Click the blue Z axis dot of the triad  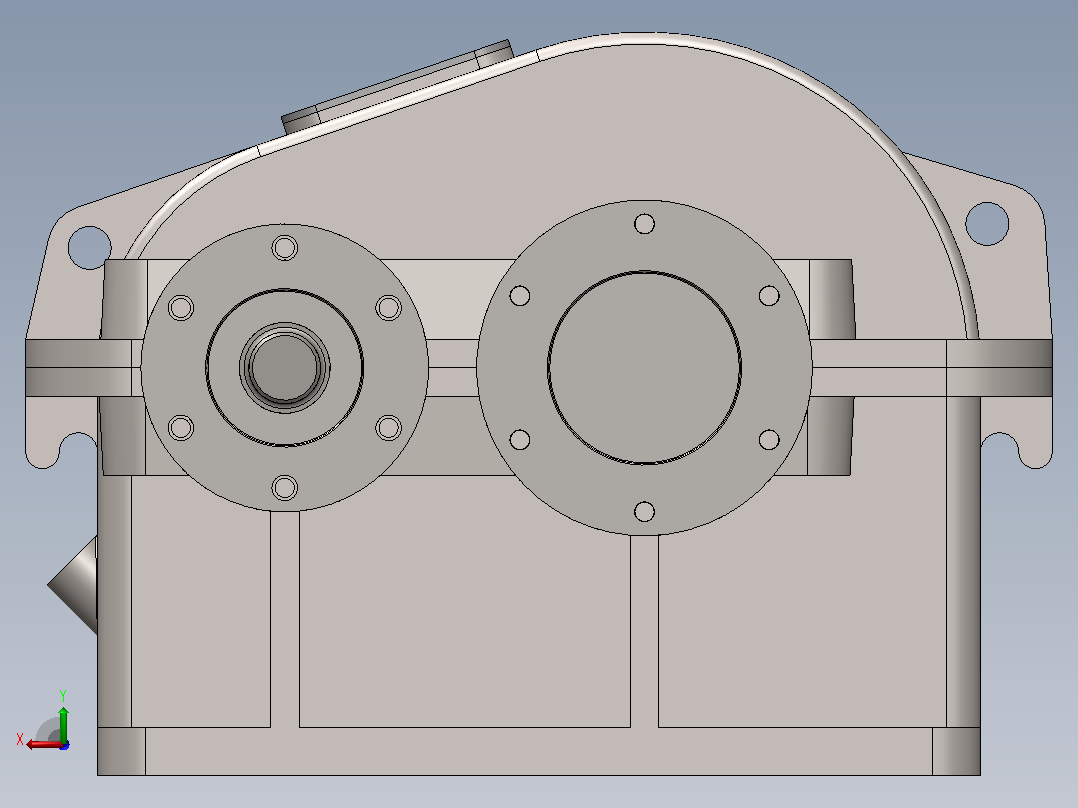[x=65, y=745]
